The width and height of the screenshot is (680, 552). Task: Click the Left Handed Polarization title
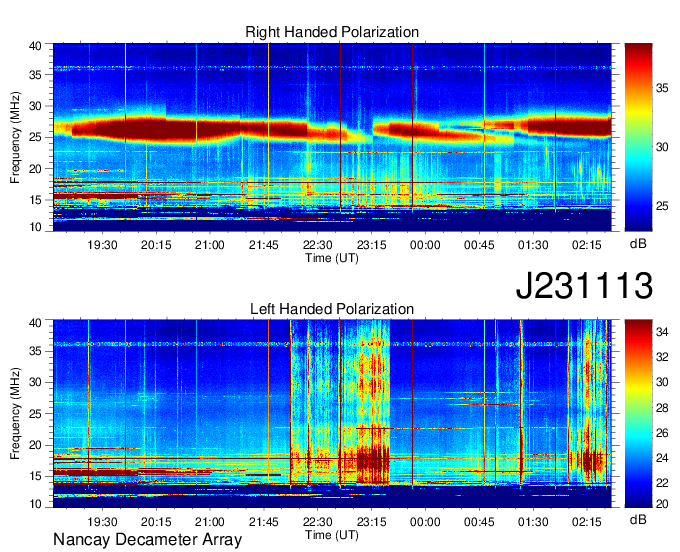pos(332,309)
